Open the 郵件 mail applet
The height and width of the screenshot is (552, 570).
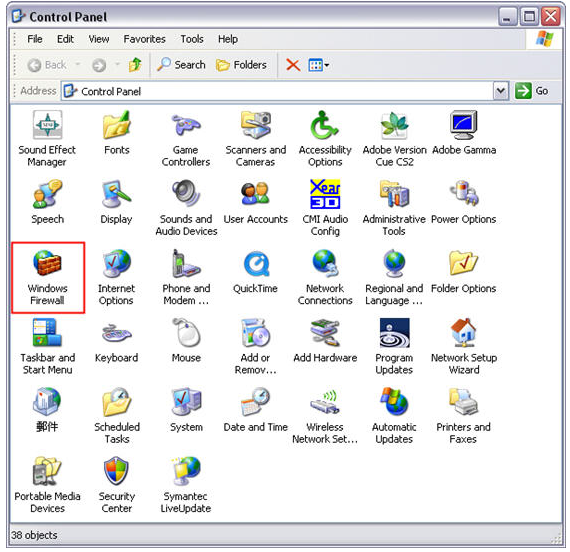point(47,410)
